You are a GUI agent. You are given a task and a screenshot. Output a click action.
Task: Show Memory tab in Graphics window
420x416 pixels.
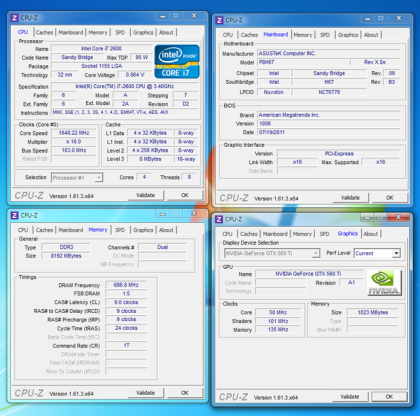(x=302, y=234)
